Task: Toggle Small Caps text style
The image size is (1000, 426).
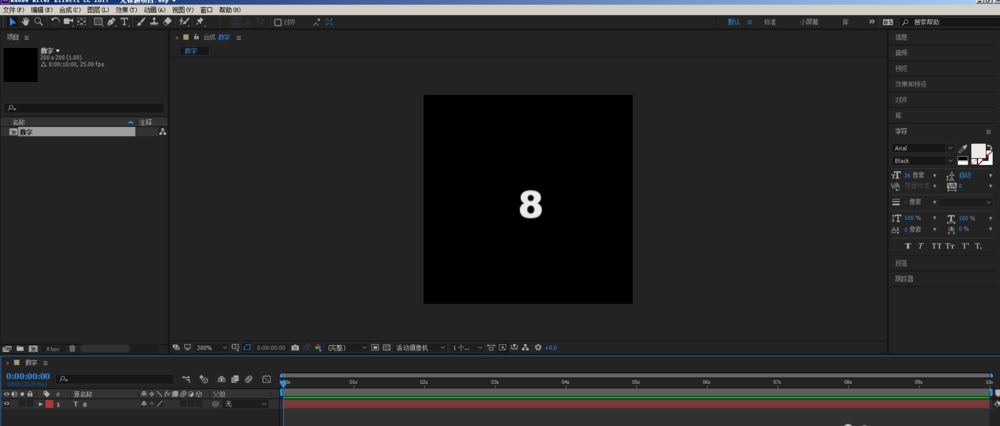Action: [950, 246]
